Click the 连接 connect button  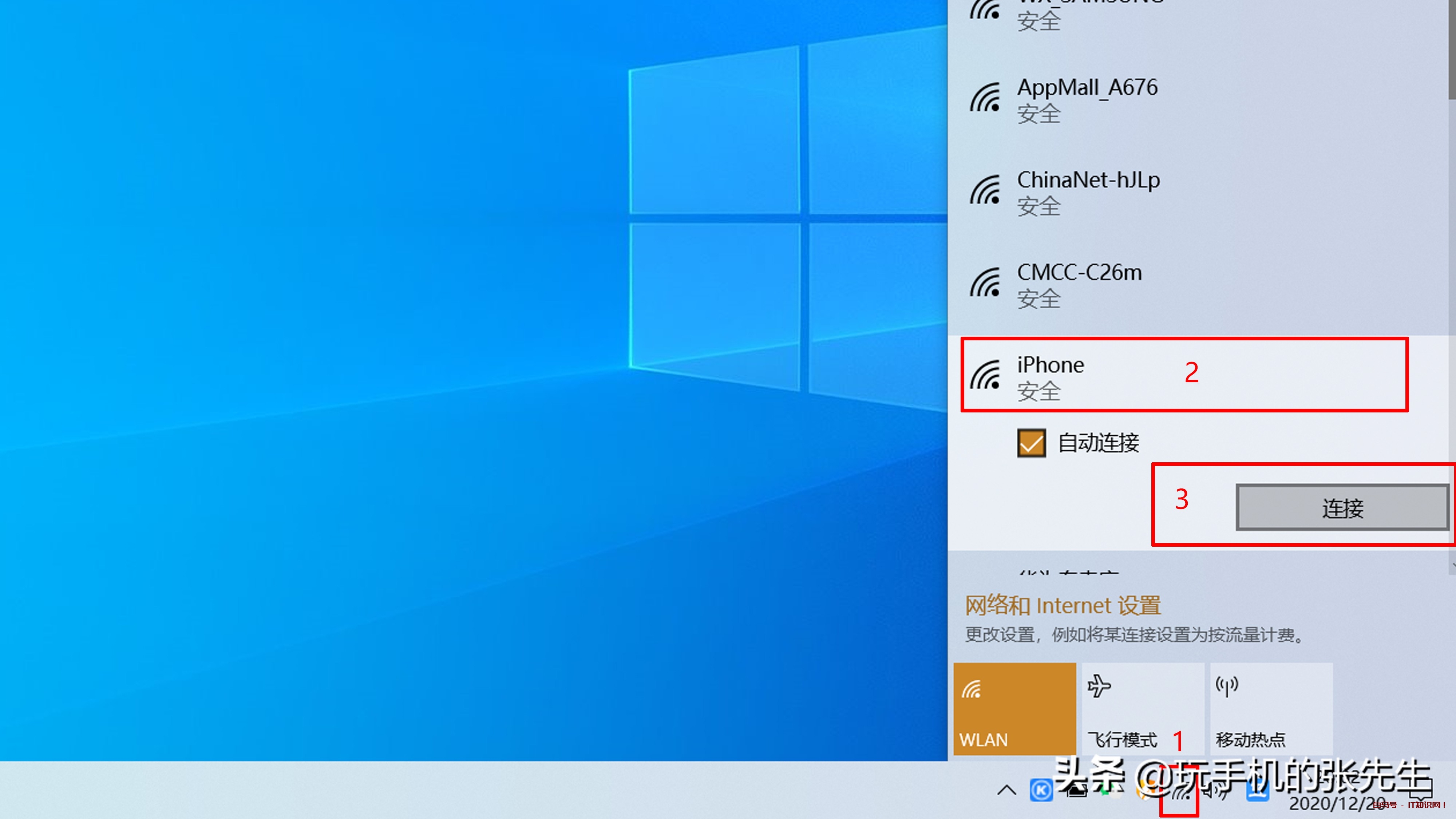(1342, 507)
